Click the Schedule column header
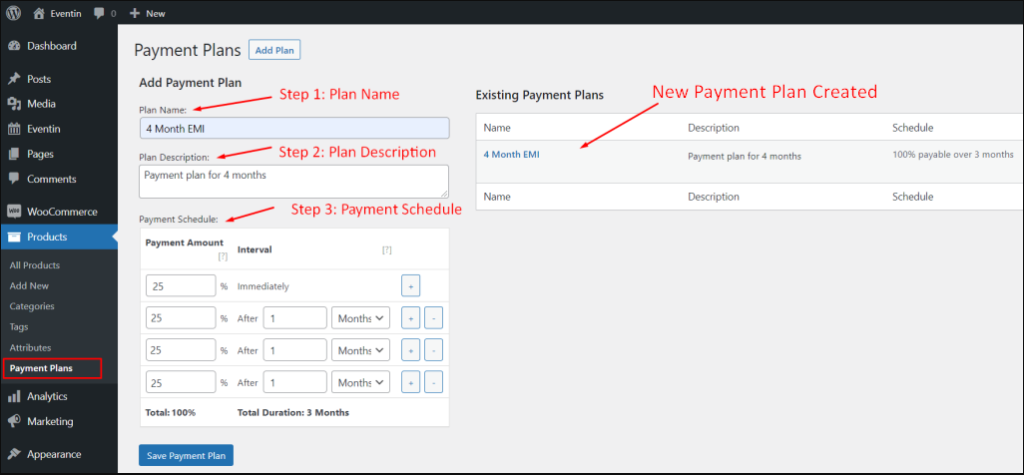This screenshot has width=1024, height=475. [x=912, y=127]
